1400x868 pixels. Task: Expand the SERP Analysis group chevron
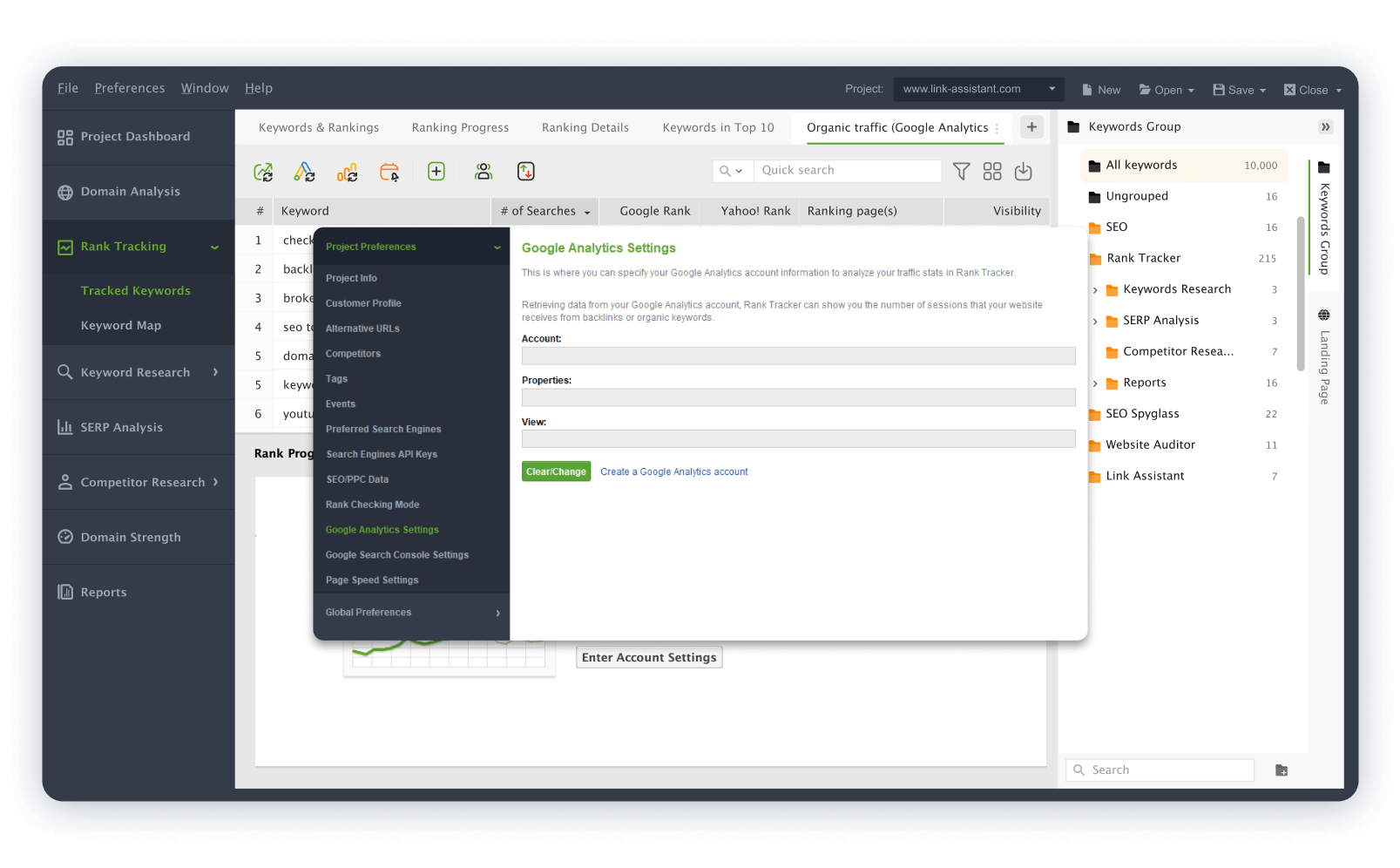pyautogui.click(x=1095, y=322)
